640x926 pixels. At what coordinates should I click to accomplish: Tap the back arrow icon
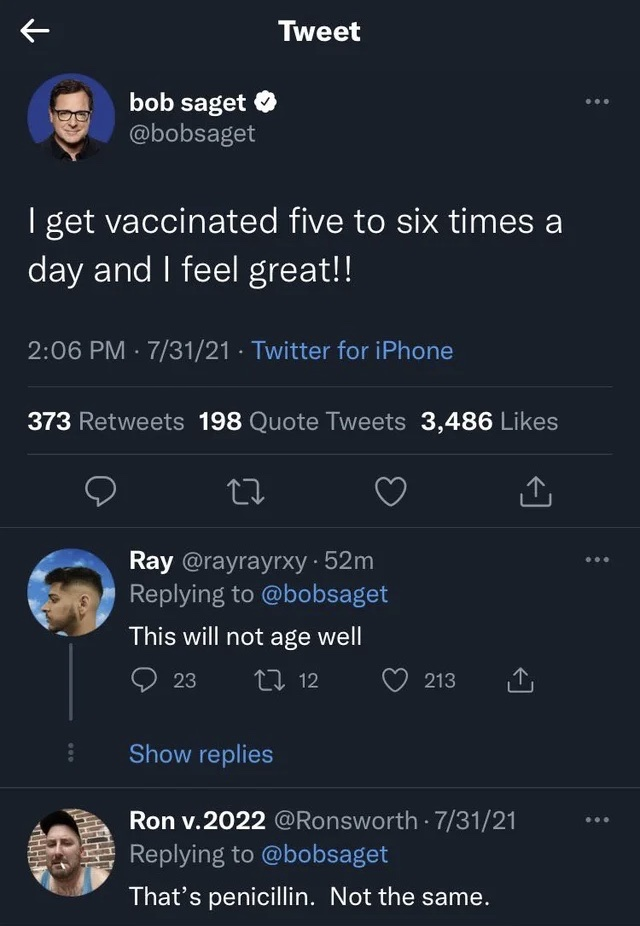coord(35,32)
